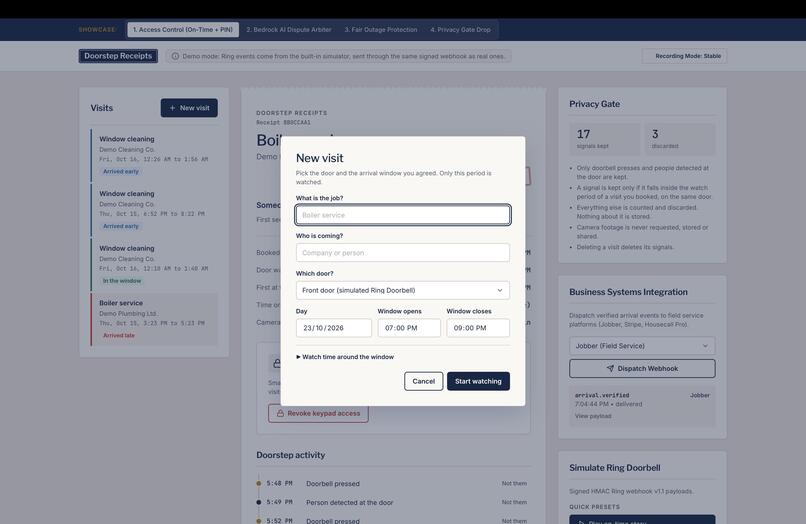This screenshot has height=524, width=806.
Task: Click the Privacy Gate heading
Action: pos(594,104)
